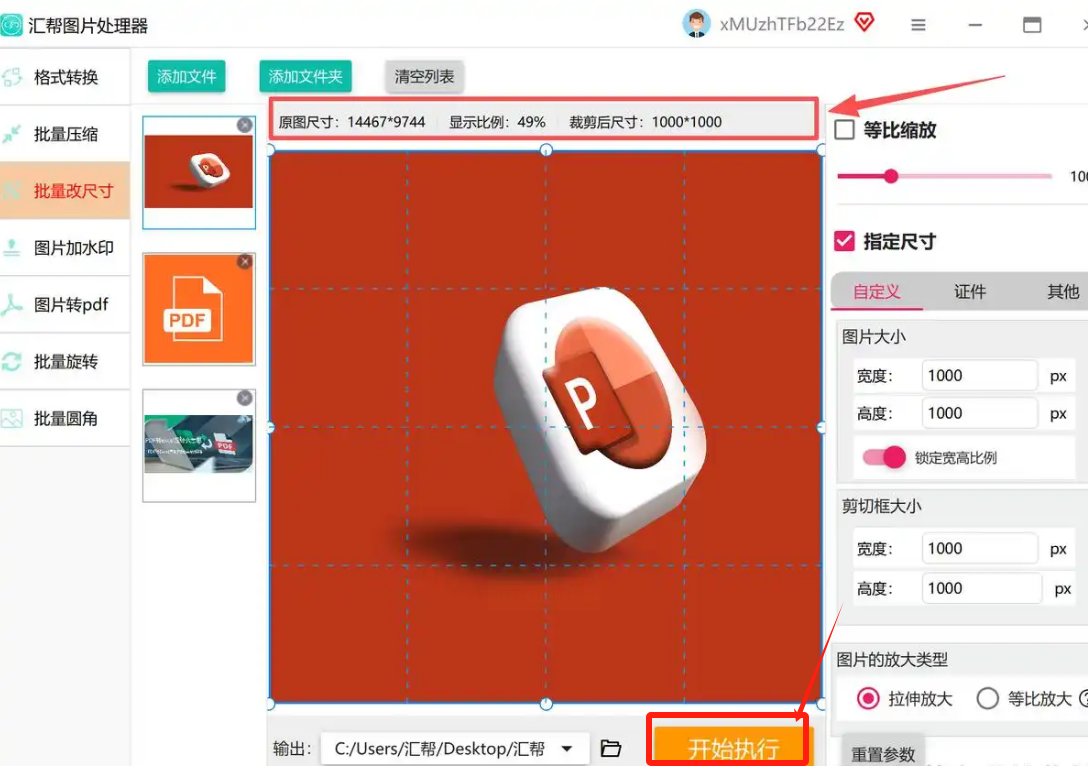This screenshot has height=766, width=1088.
Task: Click the bottom-center crop handle
Action: point(546,704)
